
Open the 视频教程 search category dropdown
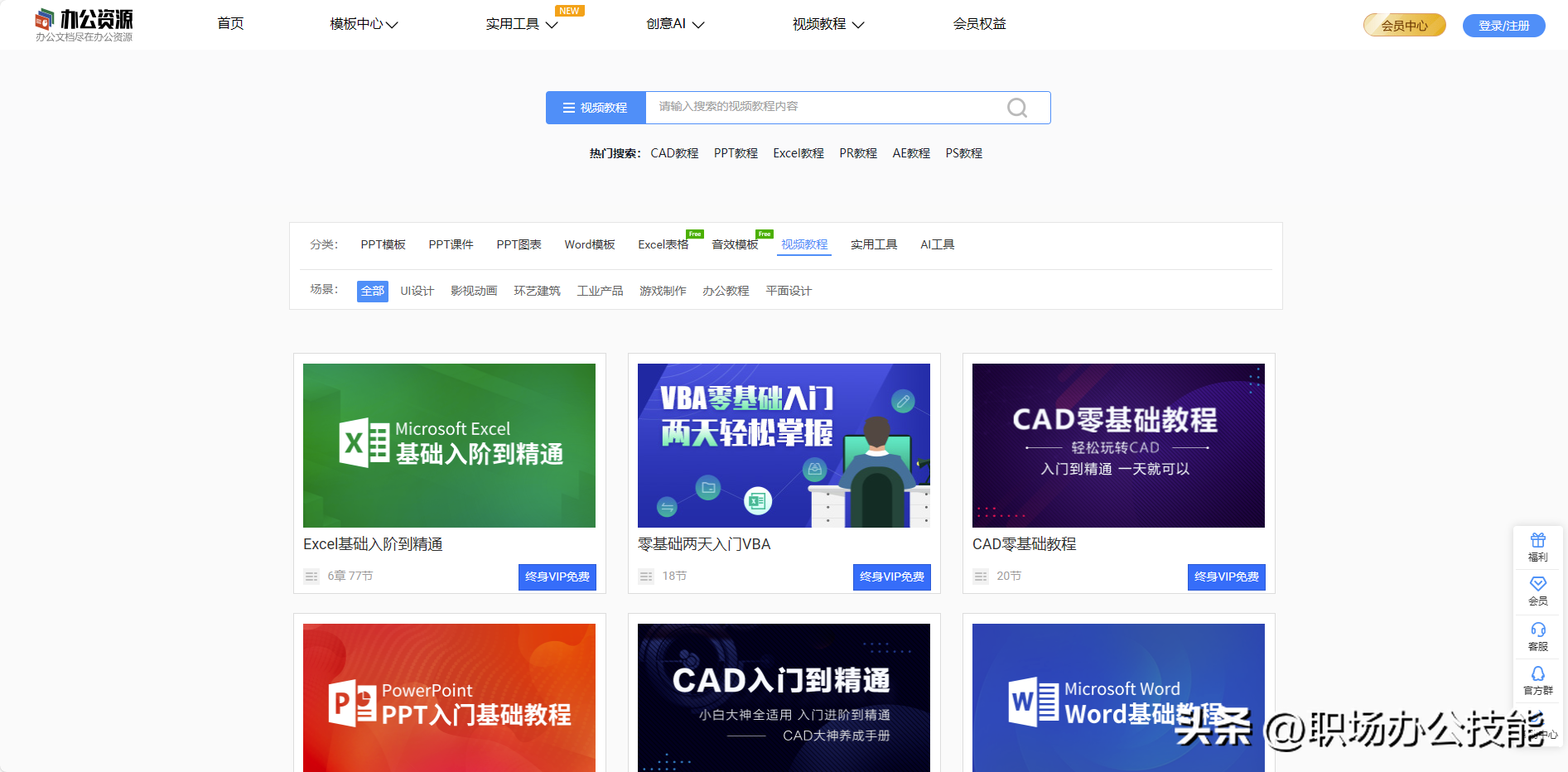pyautogui.click(x=596, y=108)
